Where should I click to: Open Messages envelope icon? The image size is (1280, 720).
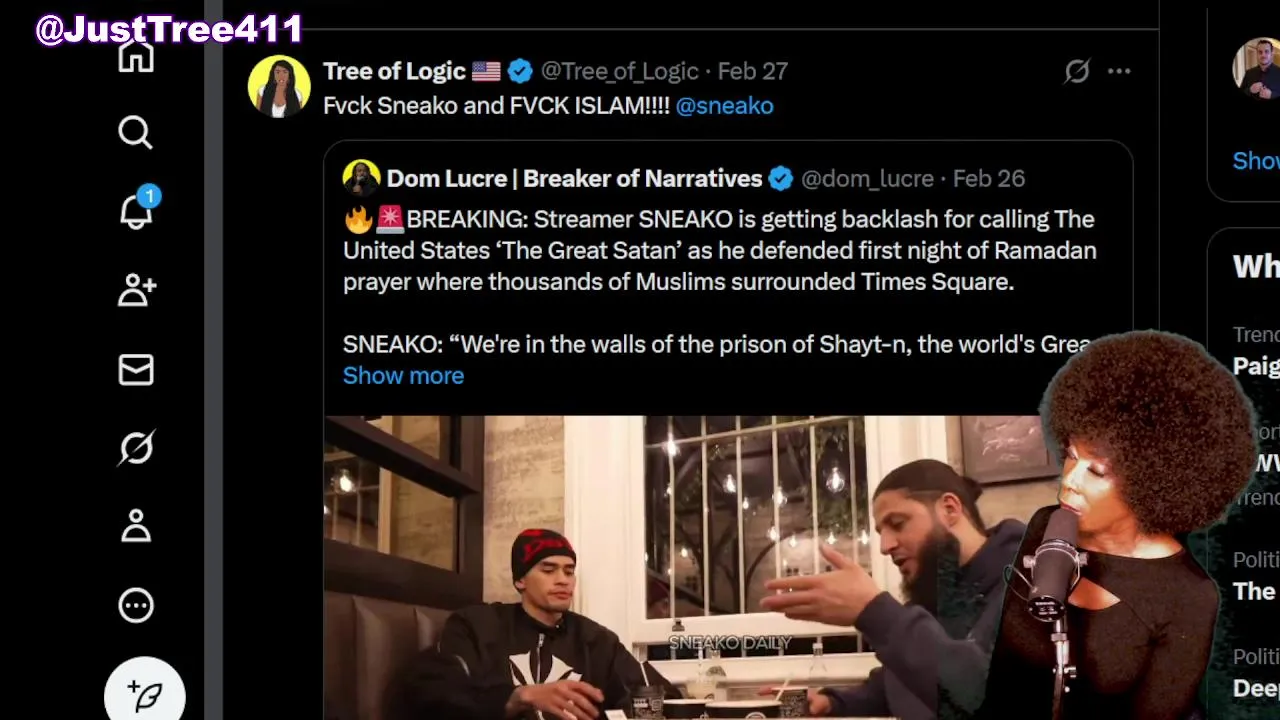click(136, 370)
